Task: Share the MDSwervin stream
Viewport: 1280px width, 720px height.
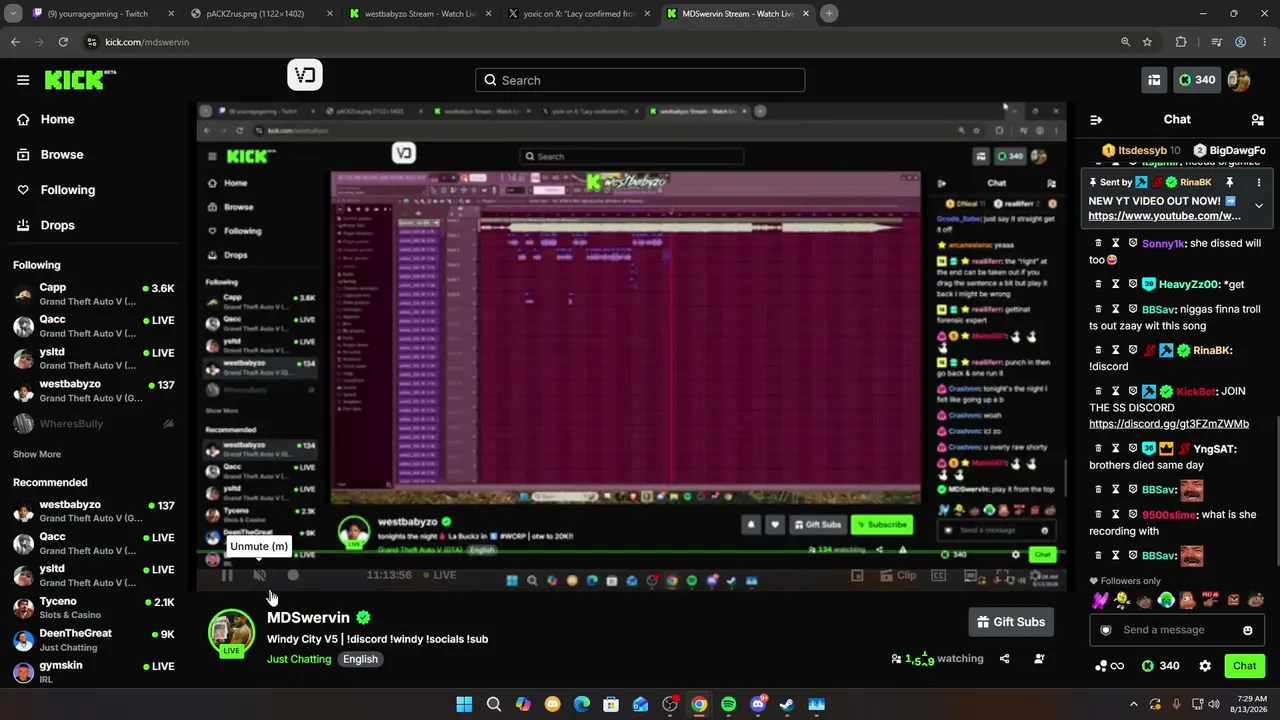Action: point(1005,659)
